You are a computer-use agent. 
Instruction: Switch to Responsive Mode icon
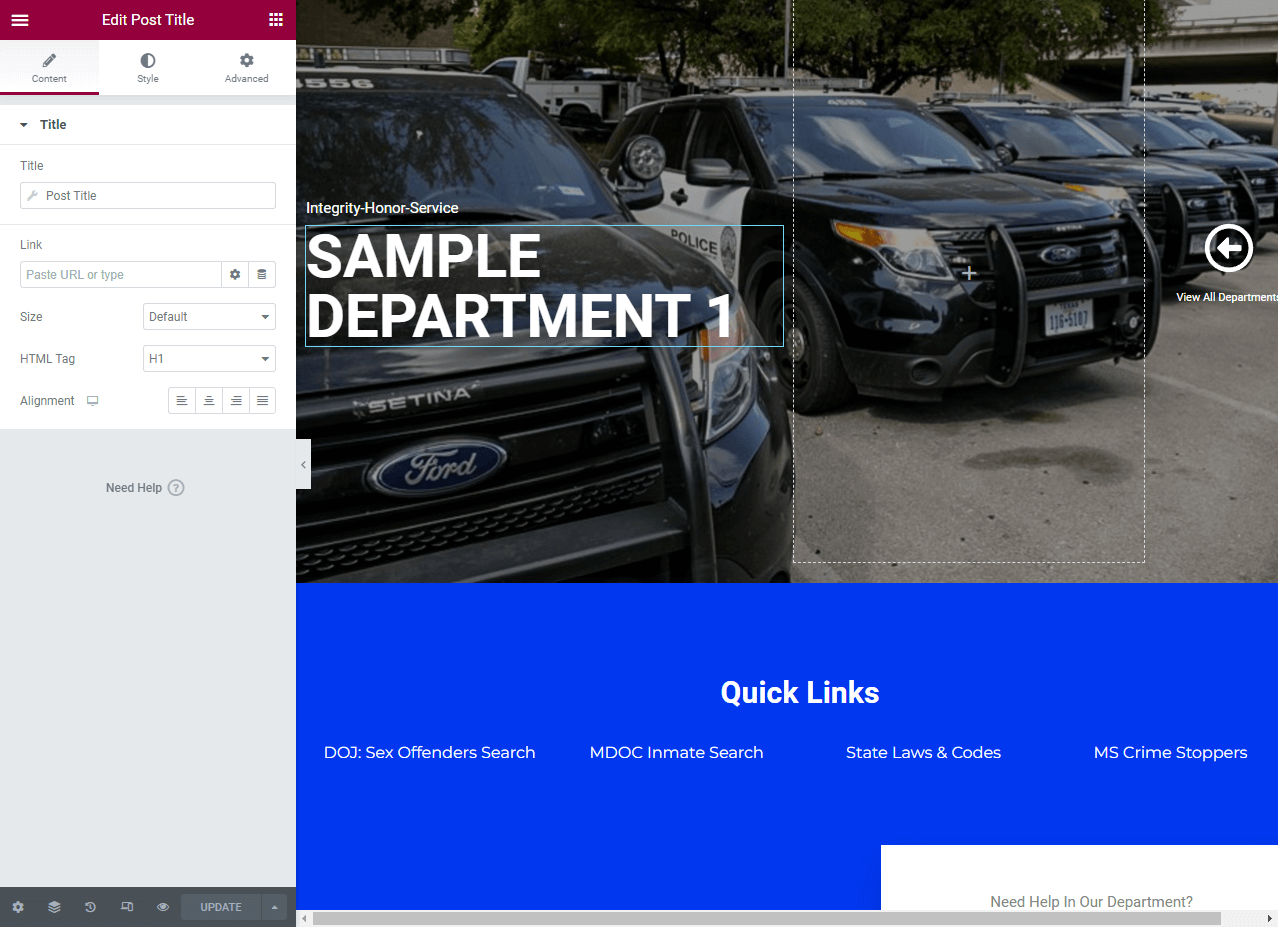coord(127,907)
